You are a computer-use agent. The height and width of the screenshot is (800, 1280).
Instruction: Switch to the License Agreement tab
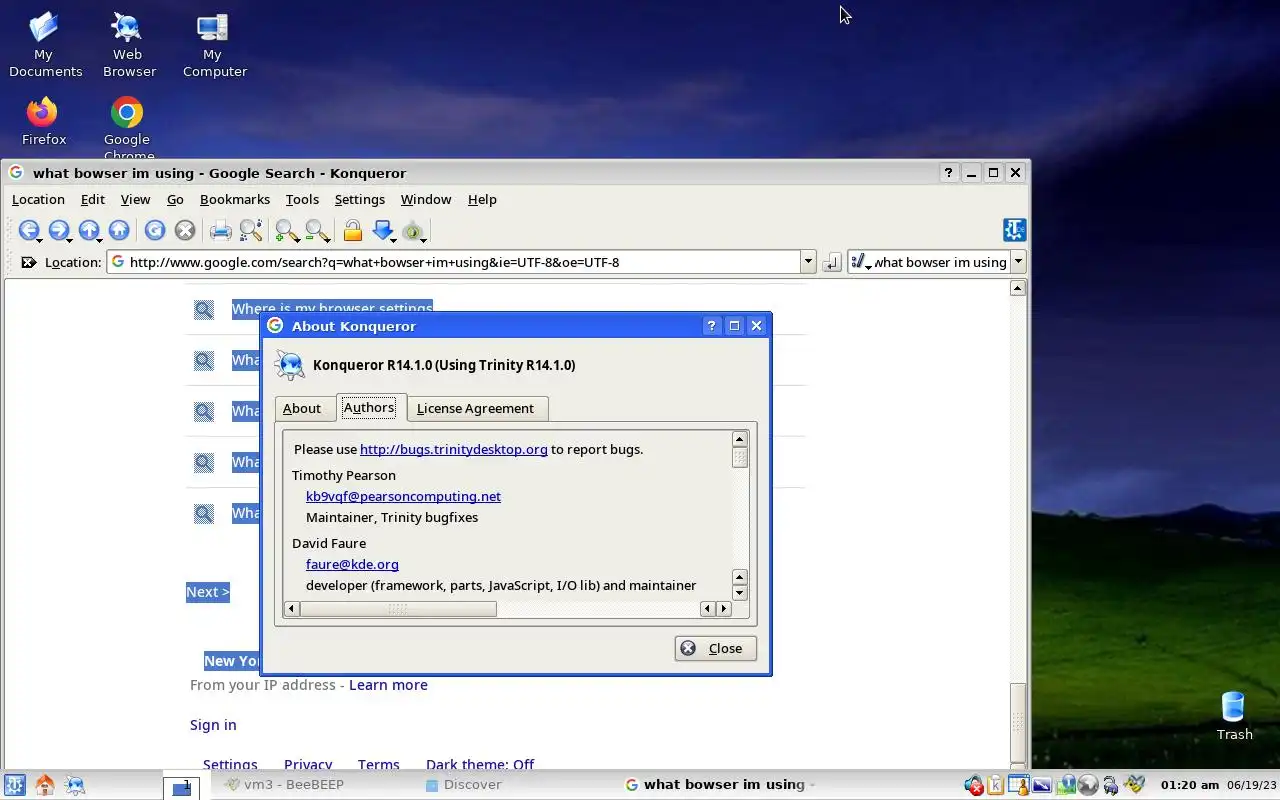click(x=475, y=408)
